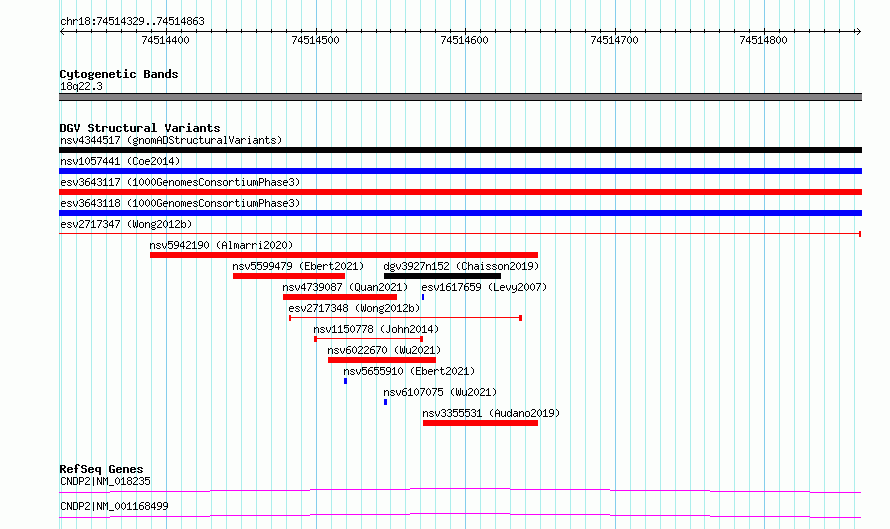Open the CNDP2|NM_001168499 gene label
Screen dimensions: 890x529
tap(114, 506)
